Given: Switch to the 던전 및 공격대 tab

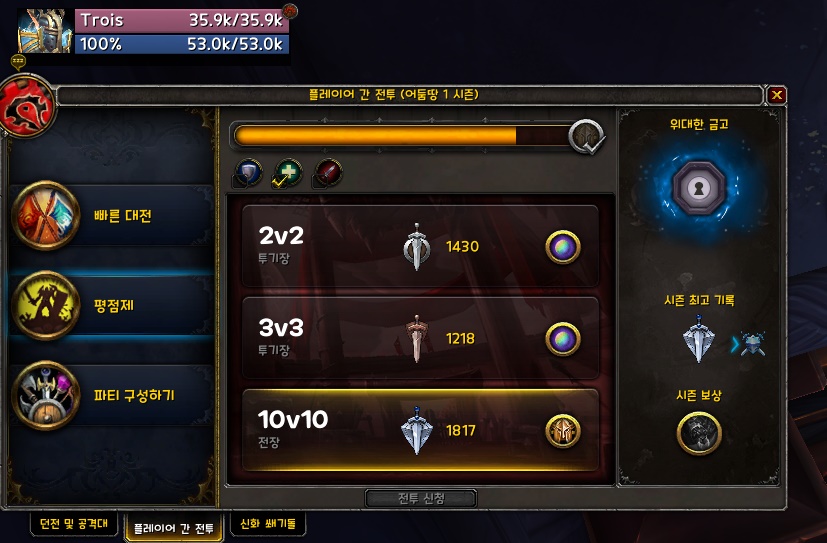Looking at the screenshot, I should 74,523.
